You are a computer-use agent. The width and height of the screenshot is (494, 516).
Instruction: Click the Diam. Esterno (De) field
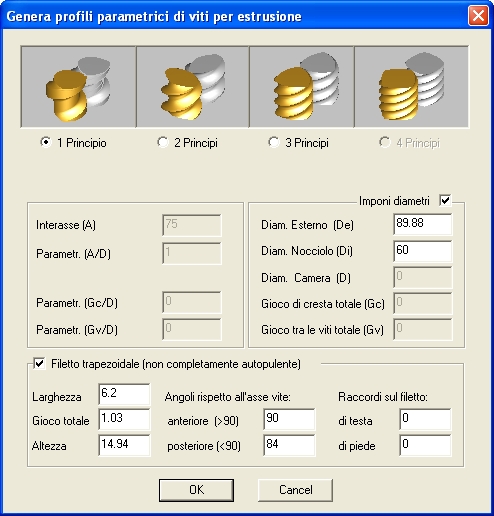pos(423,225)
